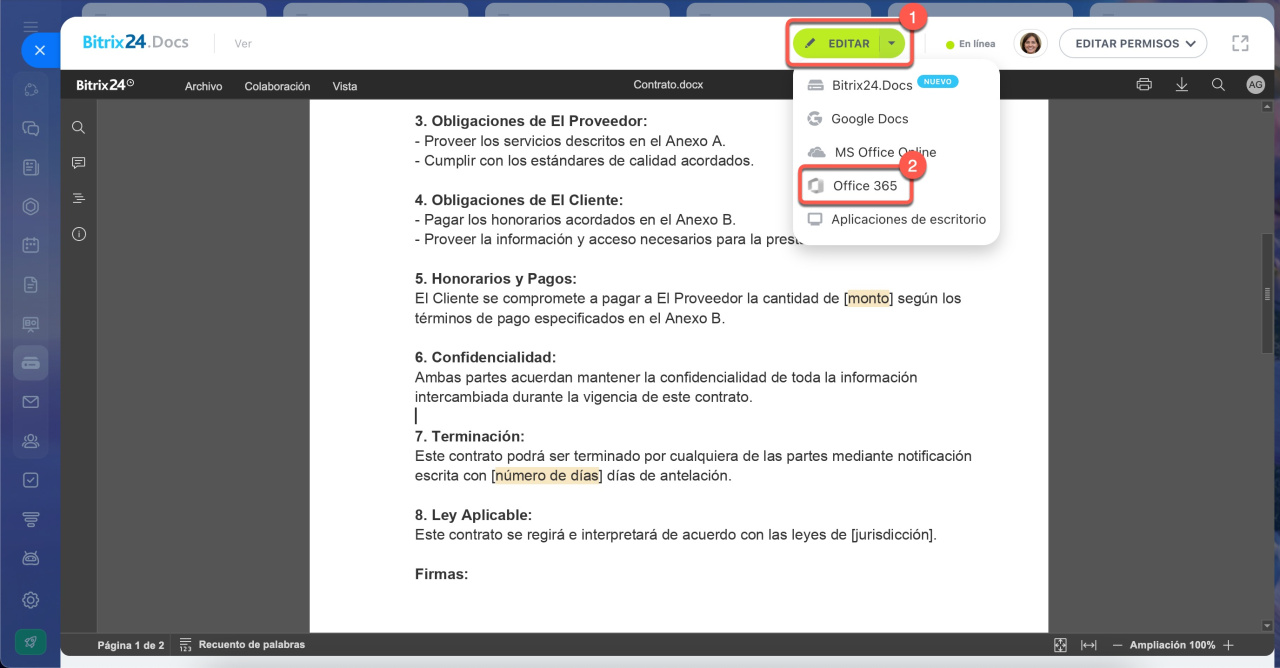Open the mail envelope icon in the sidebar
This screenshot has height=668, width=1280.
pos(31,402)
